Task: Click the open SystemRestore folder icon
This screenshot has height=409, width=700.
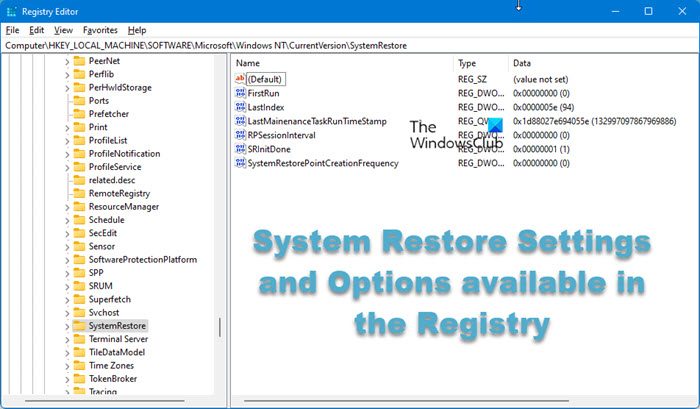Action: pos(79,326)
